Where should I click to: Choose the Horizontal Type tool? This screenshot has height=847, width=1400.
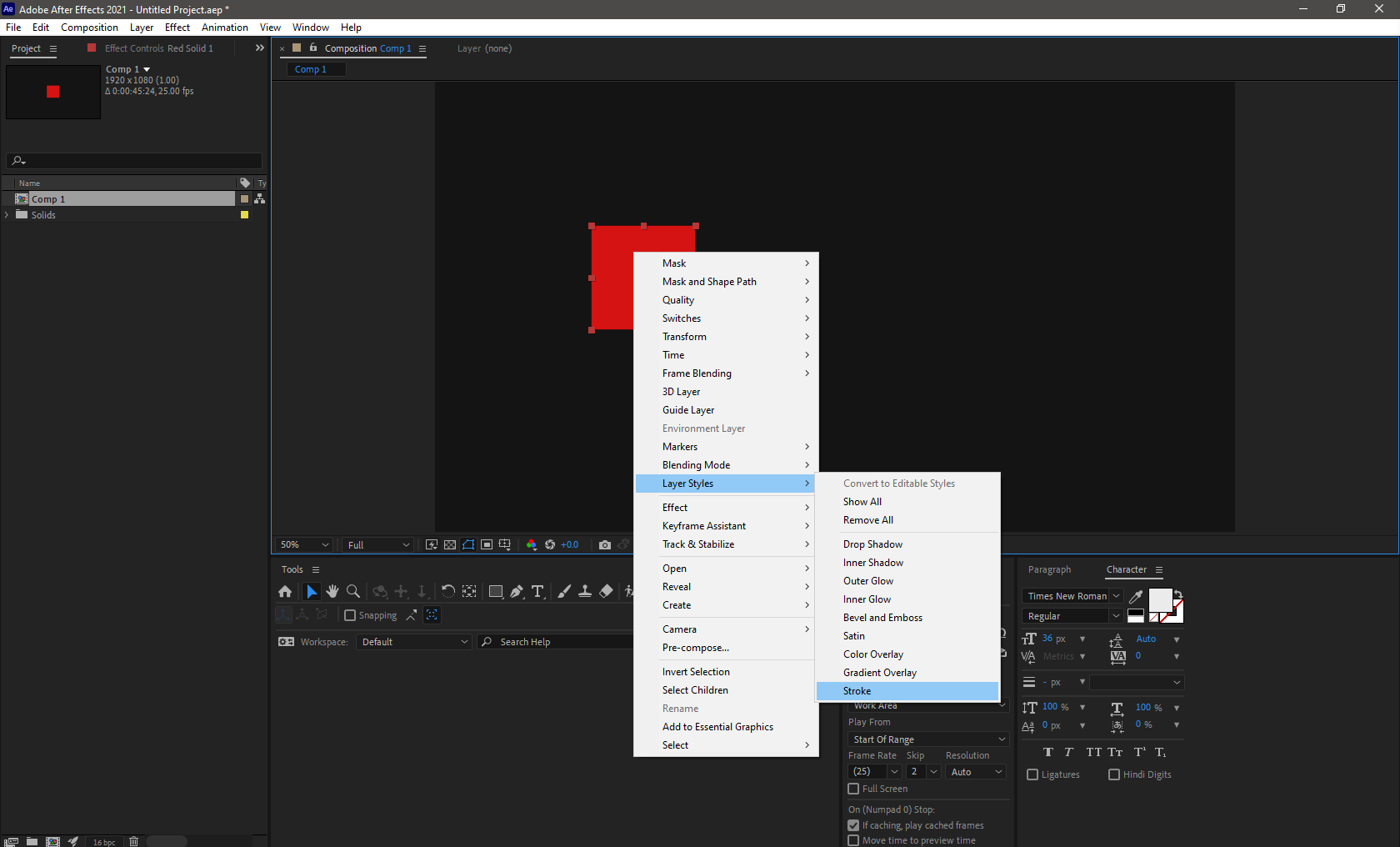(537, 591)
